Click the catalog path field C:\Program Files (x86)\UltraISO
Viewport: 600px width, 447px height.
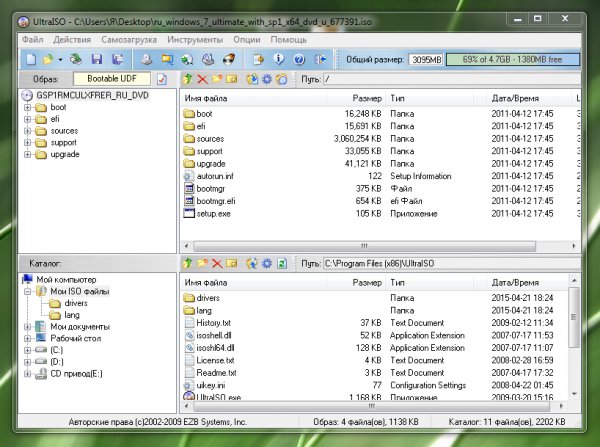(452, 263)
